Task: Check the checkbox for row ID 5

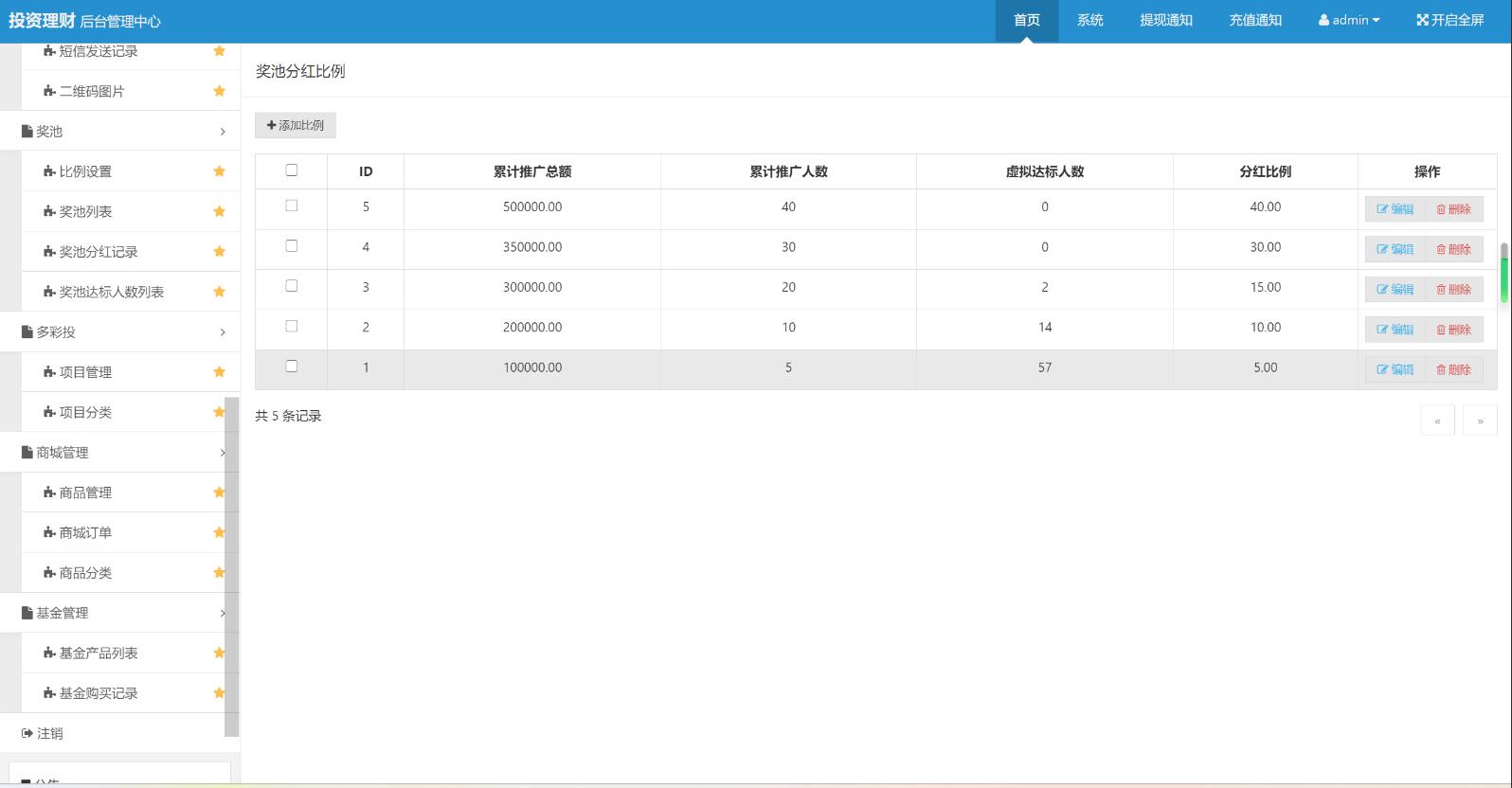Action: pos(292,206)
